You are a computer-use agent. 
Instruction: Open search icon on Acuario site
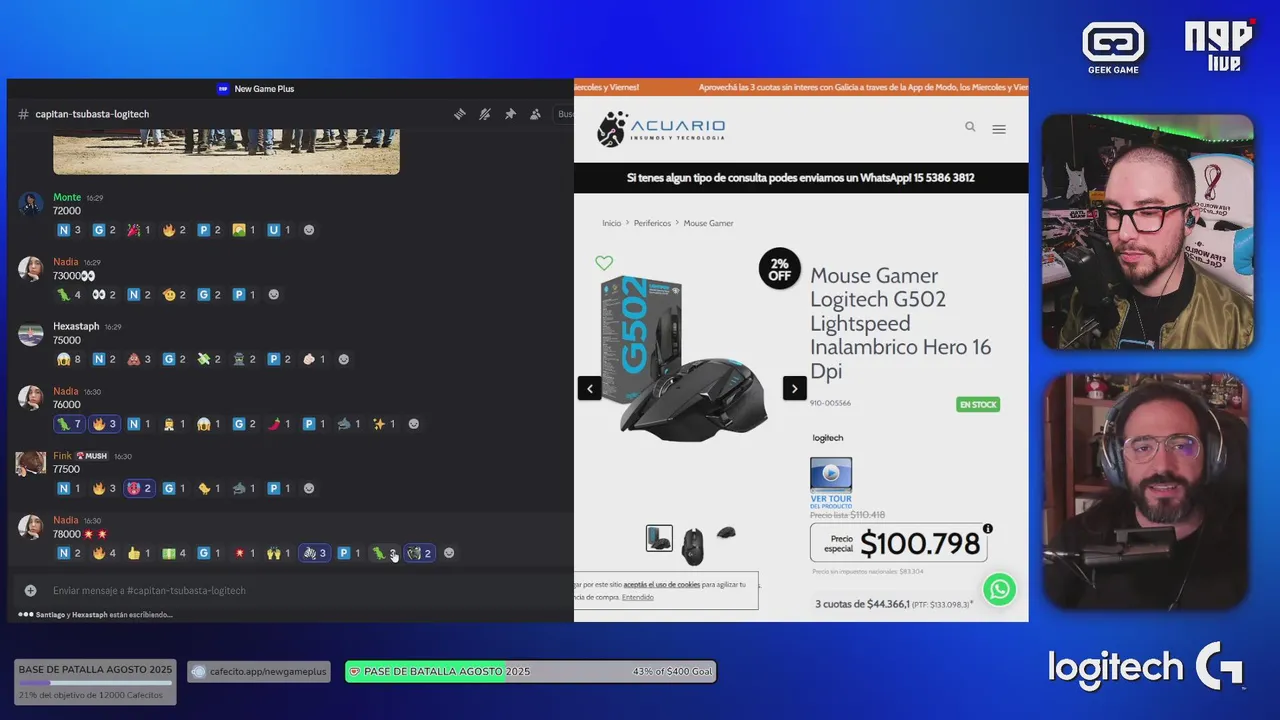pos(970,127)
